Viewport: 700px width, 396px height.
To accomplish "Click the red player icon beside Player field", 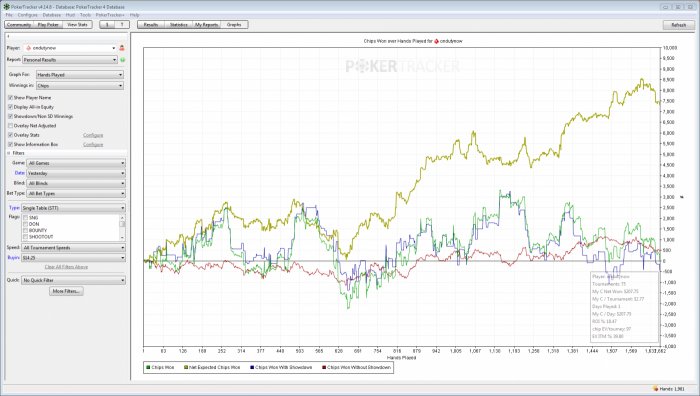I will tap(122, 48).
